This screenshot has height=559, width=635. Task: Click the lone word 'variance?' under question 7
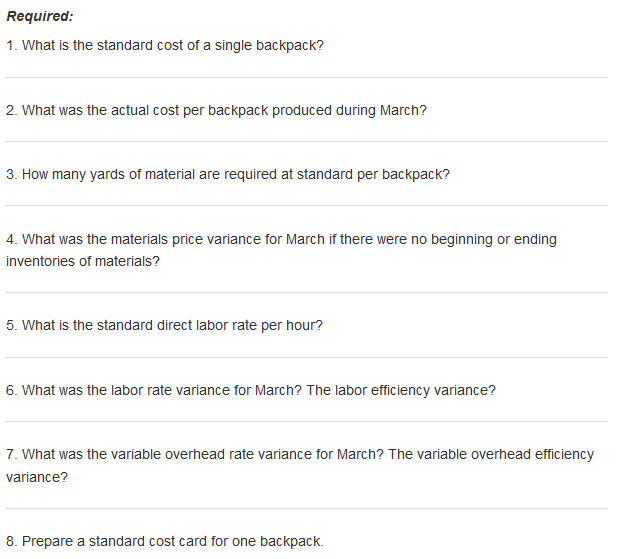click(x=37, y=477)
